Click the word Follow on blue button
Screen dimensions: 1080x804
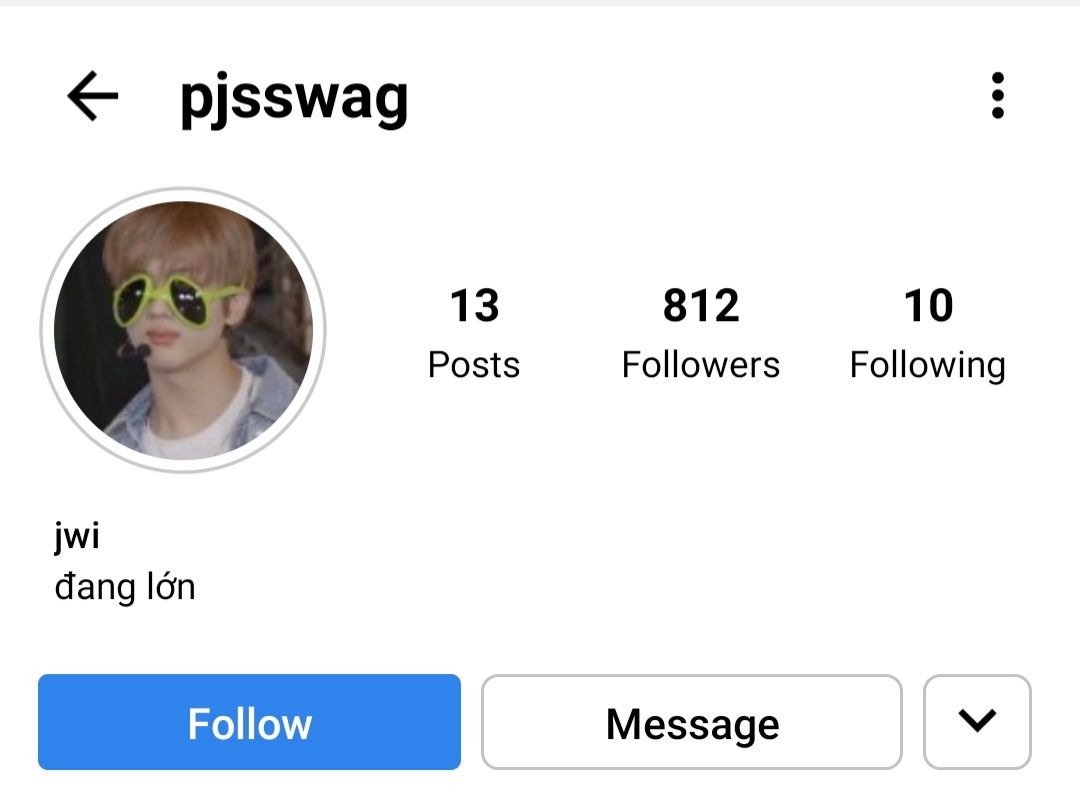pyautogui.click(x=249, y=724)
